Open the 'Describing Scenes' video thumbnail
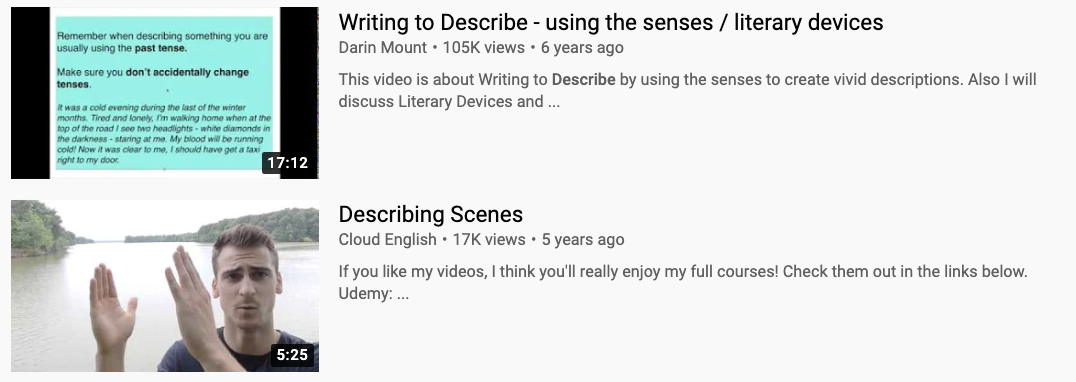Screen dimensions: 1076x382 (x=165, y=285)
